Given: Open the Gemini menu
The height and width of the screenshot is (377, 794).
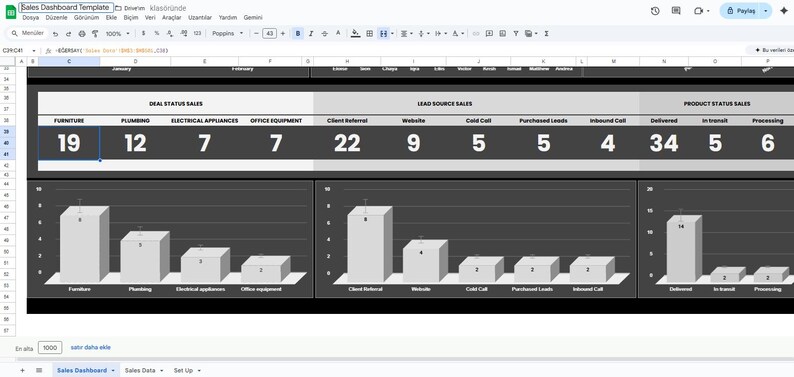Looking at the screenshot, I should [253, 17].
